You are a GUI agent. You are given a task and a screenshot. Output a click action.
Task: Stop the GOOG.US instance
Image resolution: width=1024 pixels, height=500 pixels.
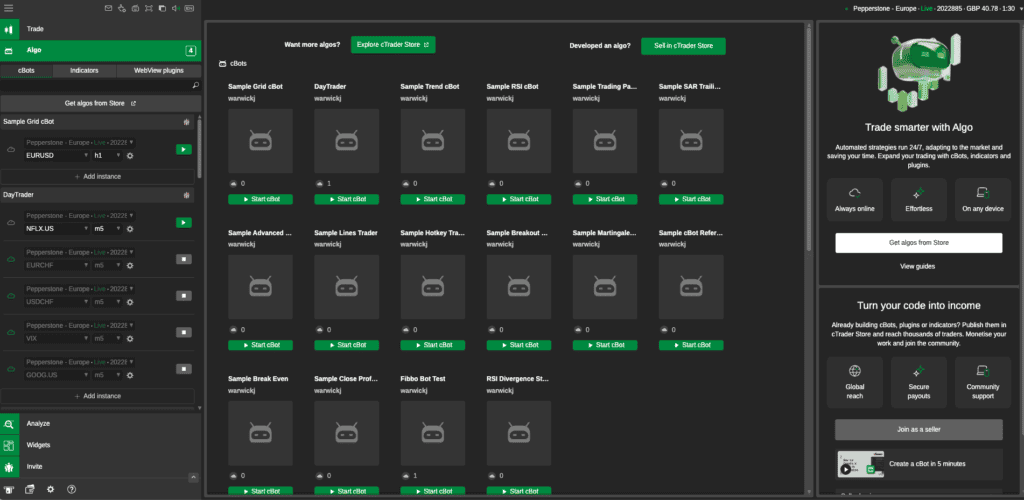tap(184, 369)
